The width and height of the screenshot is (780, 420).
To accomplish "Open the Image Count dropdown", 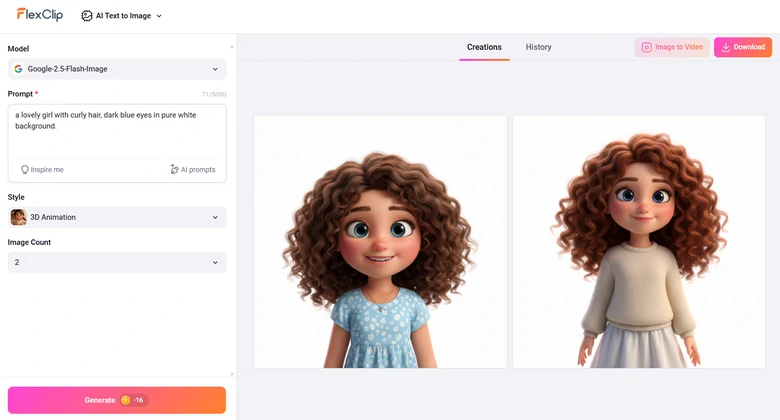I will click(x=117, y=262).
